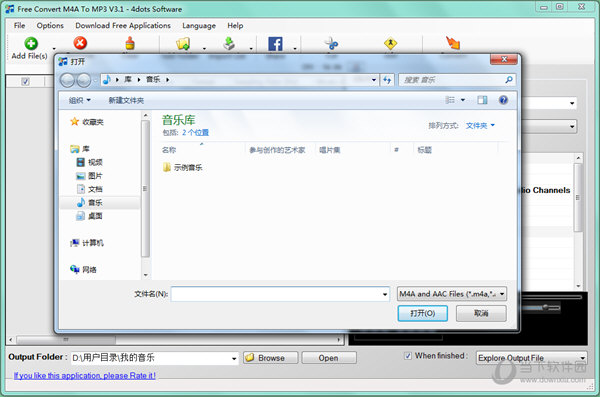
Task: Expand the address bar history dropdown
Action: (374, 80)
